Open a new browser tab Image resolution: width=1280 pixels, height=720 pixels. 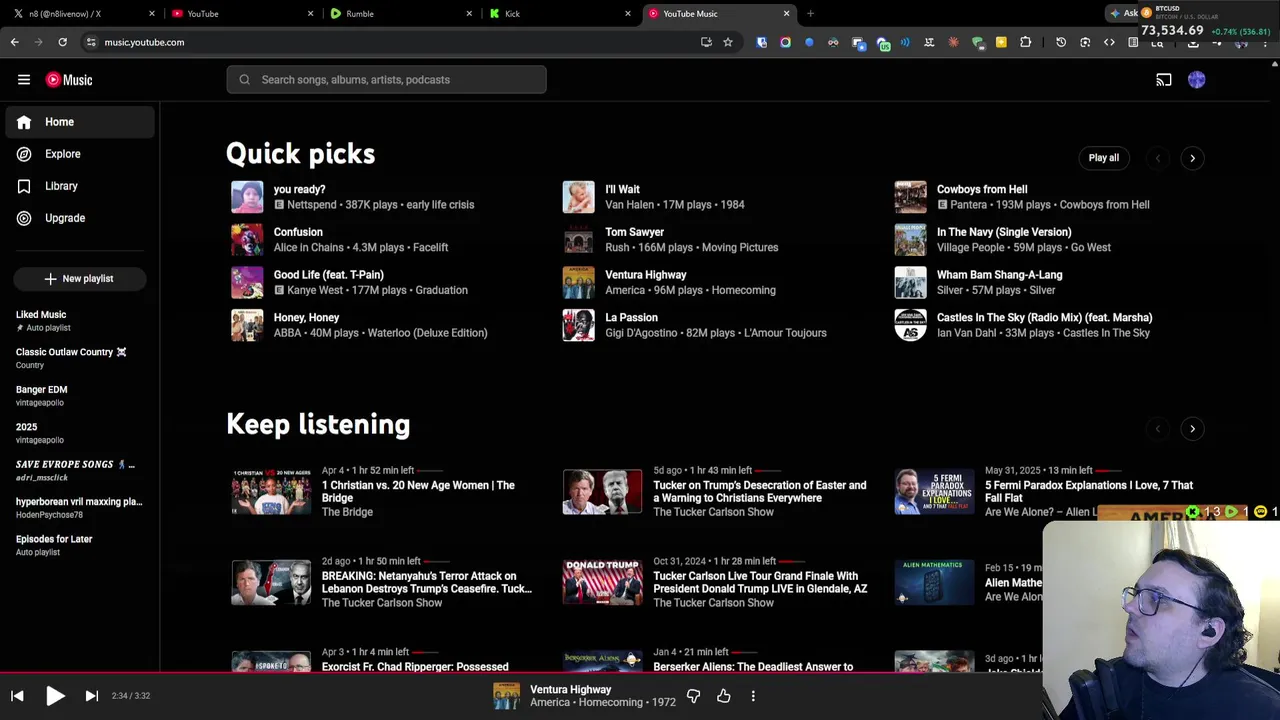coord(810,14)
